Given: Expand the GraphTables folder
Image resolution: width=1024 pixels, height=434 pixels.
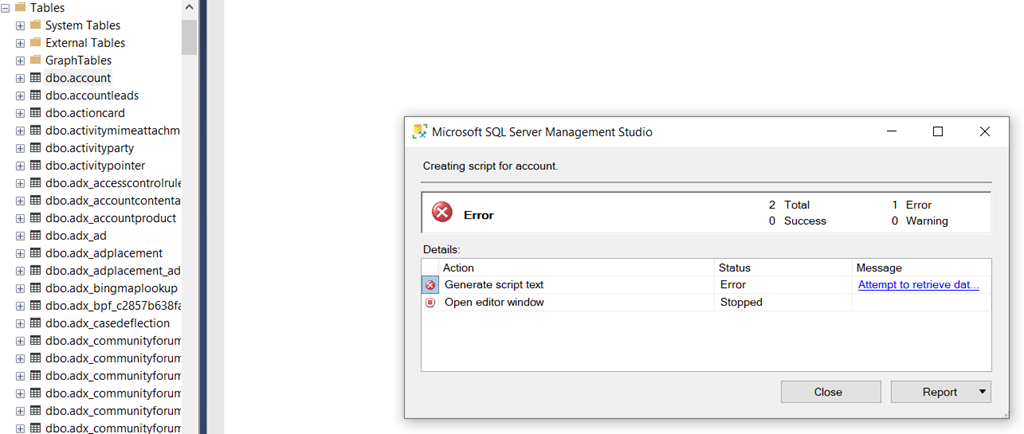Looking at the screenshot, I should click(20, 61).
